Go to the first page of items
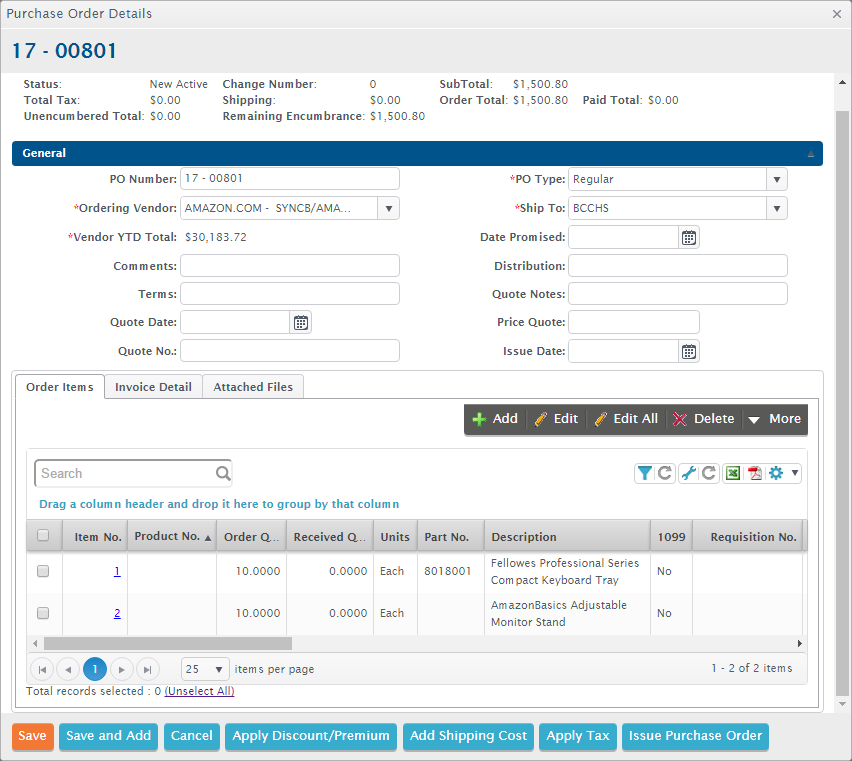 tap(42, 669)
